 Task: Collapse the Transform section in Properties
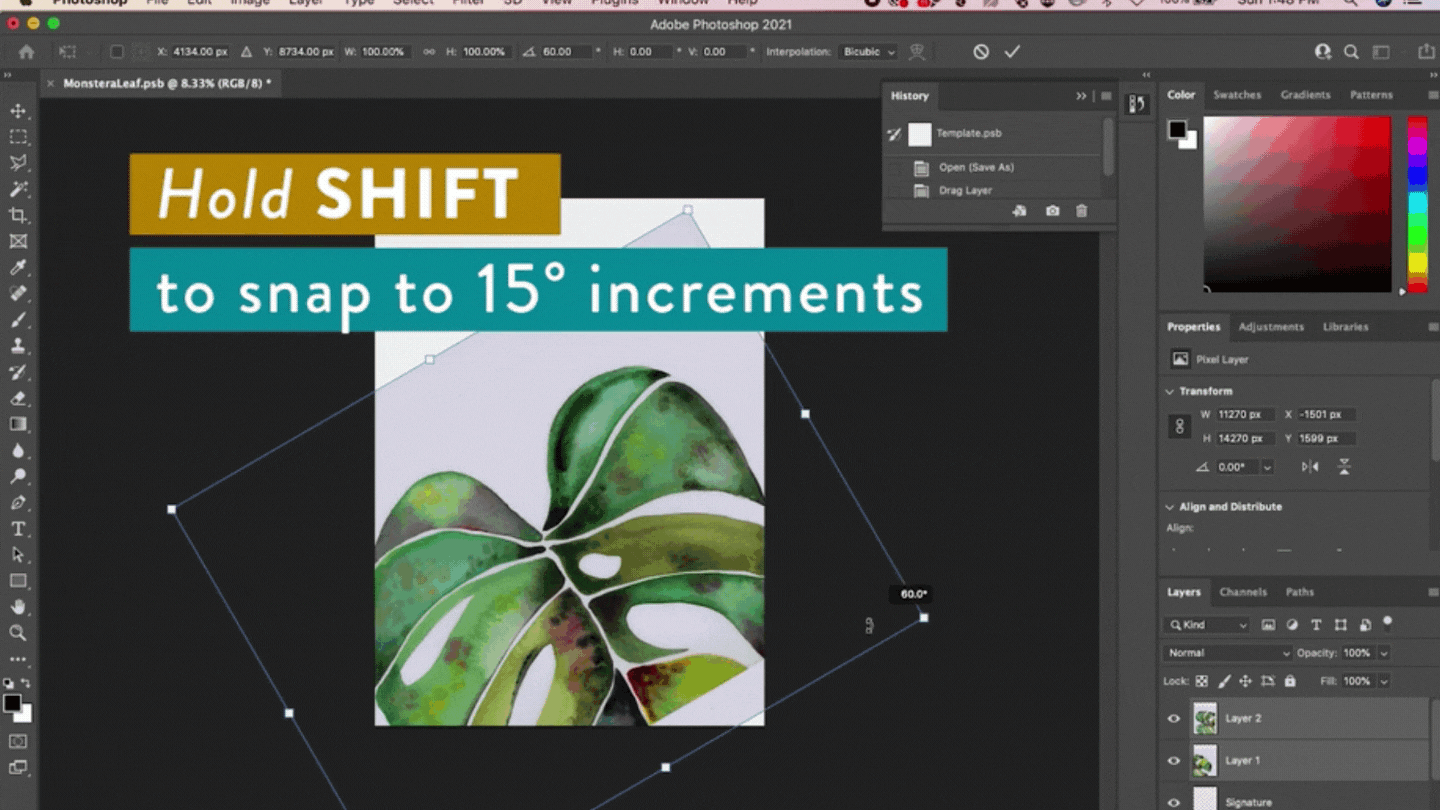(x=1170, y=391)
